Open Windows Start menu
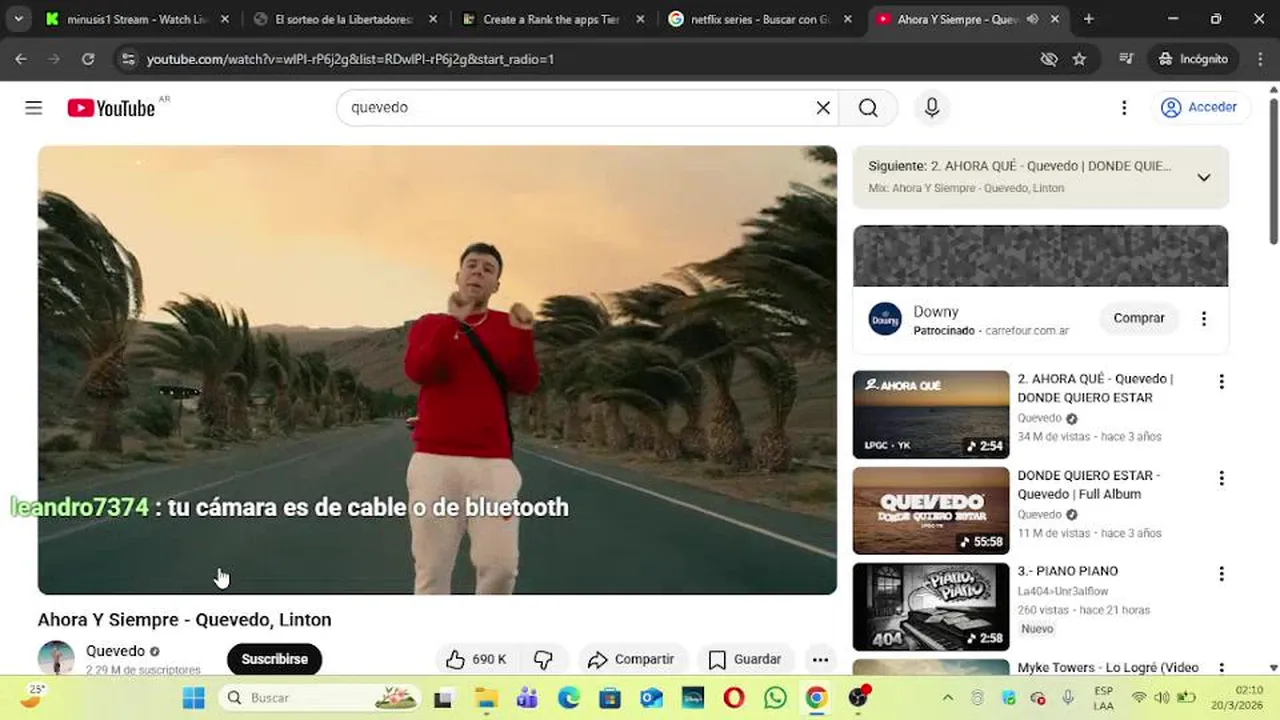The height and width of the screenshot is (720, 1280). [194, 698]
